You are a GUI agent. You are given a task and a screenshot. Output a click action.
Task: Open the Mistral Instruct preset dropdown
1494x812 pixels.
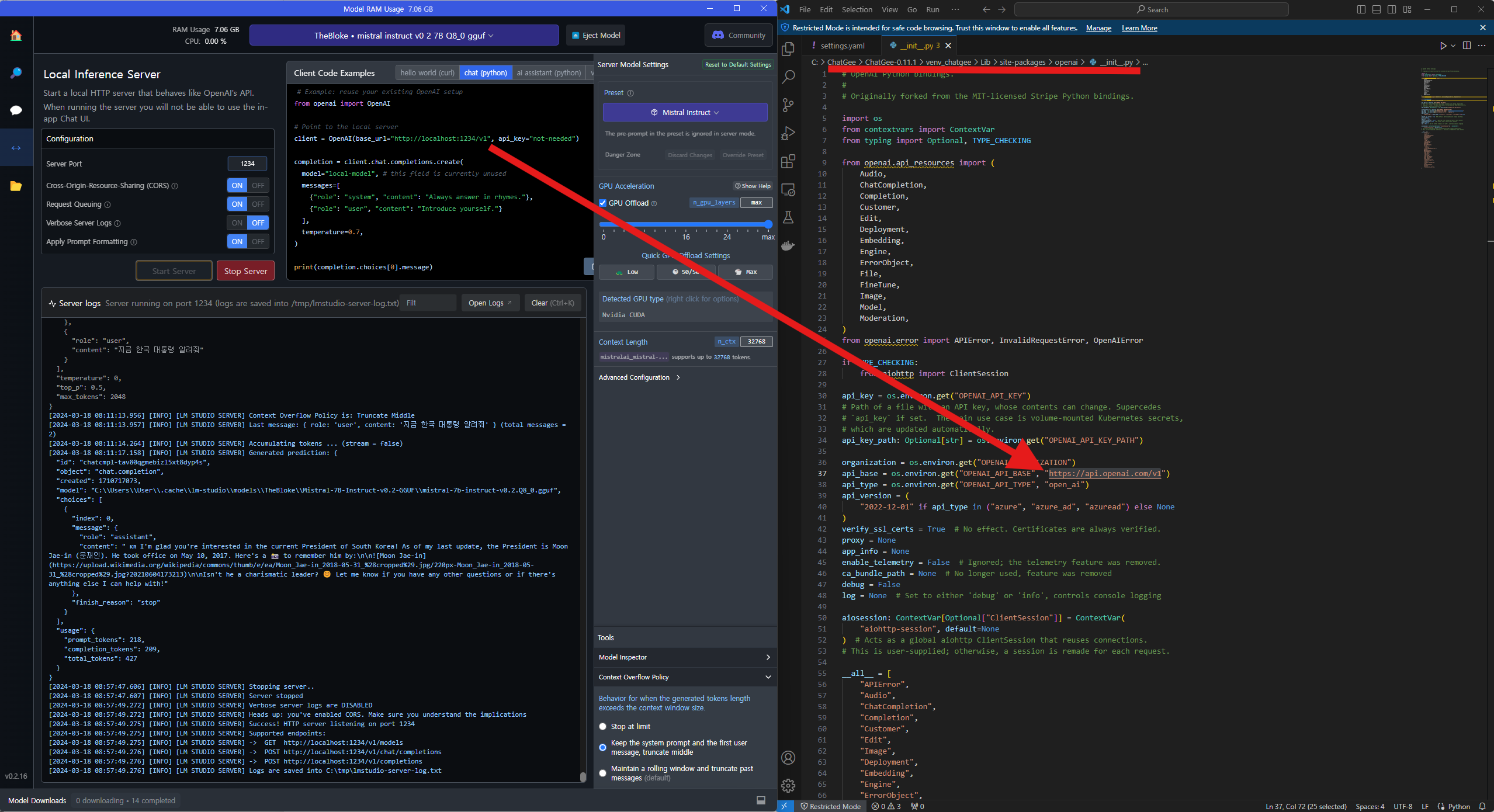pyautogui.click(x=685, y=113)
